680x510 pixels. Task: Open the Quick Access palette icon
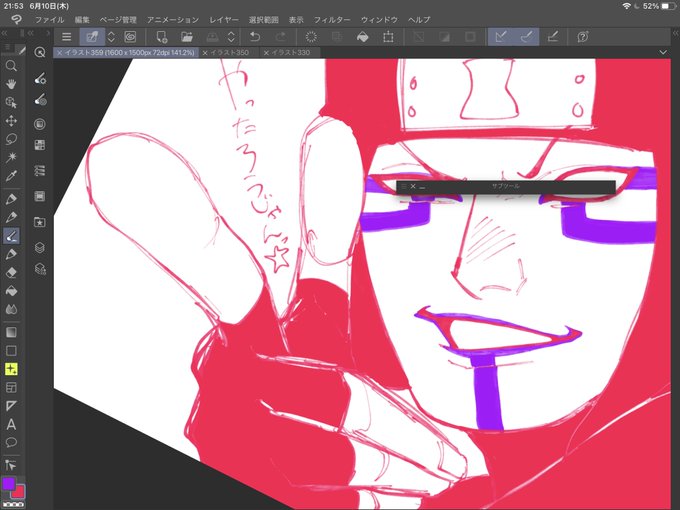39,52
